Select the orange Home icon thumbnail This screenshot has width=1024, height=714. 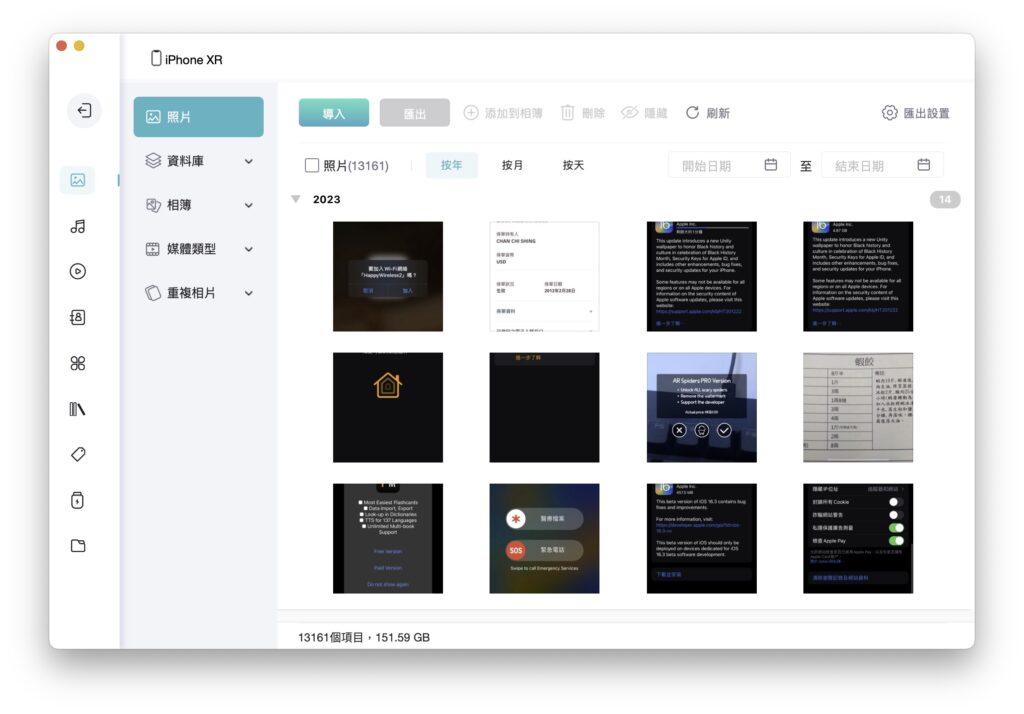point(388,408)
